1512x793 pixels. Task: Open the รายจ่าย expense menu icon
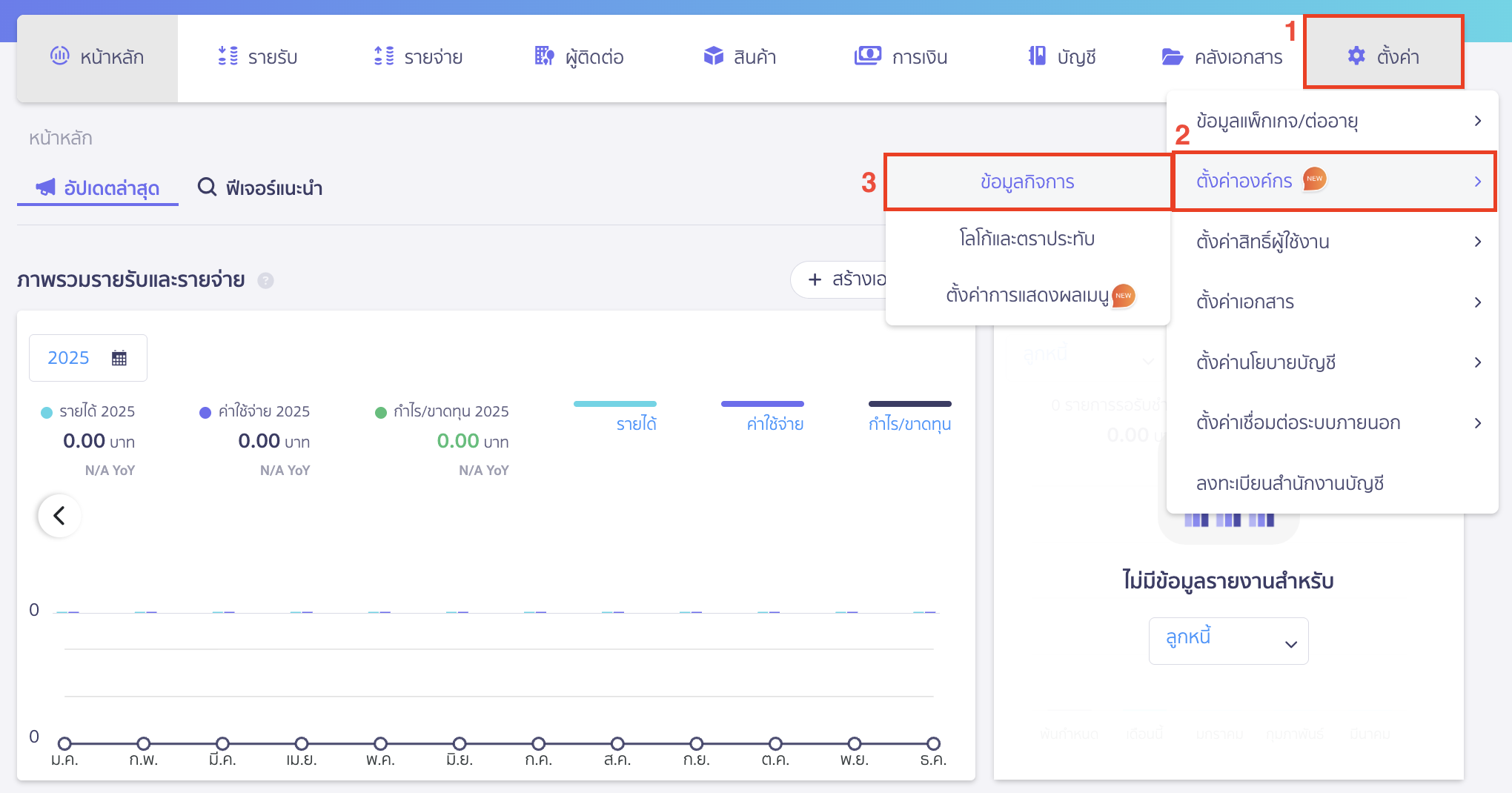(384, 56)
